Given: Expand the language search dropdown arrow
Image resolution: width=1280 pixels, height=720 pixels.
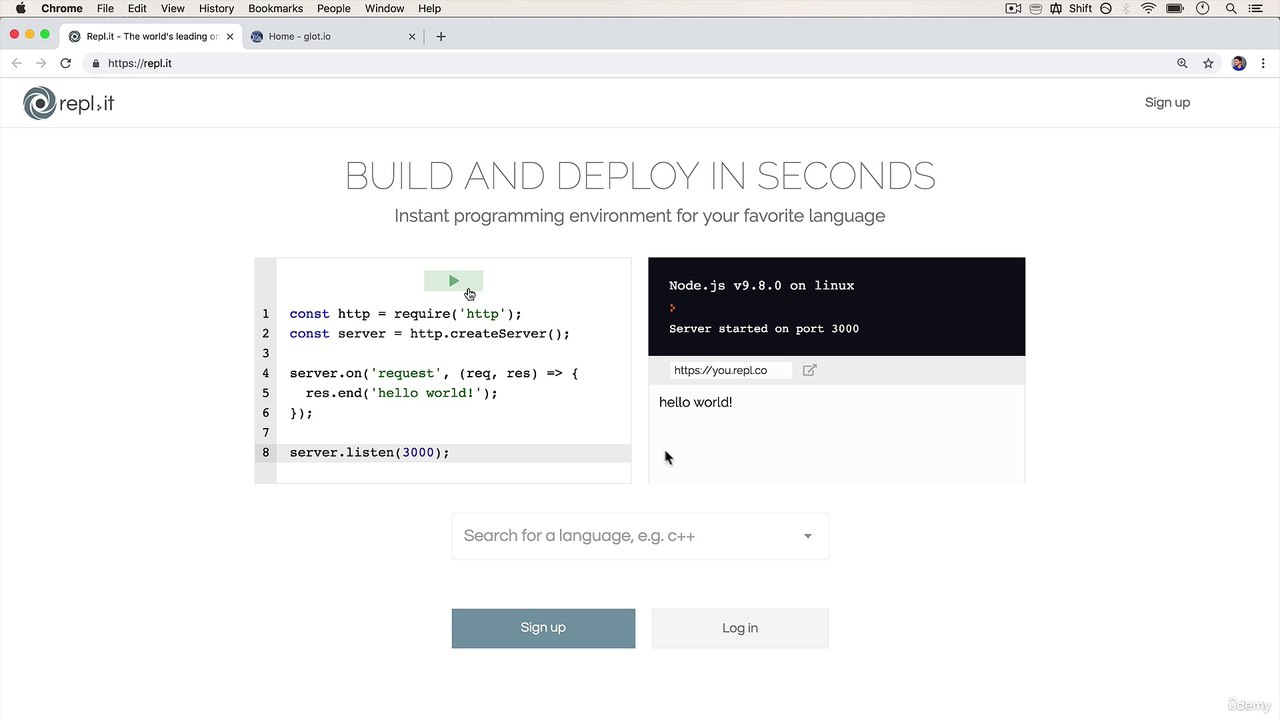Looking at the screenshot, I should 807,536.
